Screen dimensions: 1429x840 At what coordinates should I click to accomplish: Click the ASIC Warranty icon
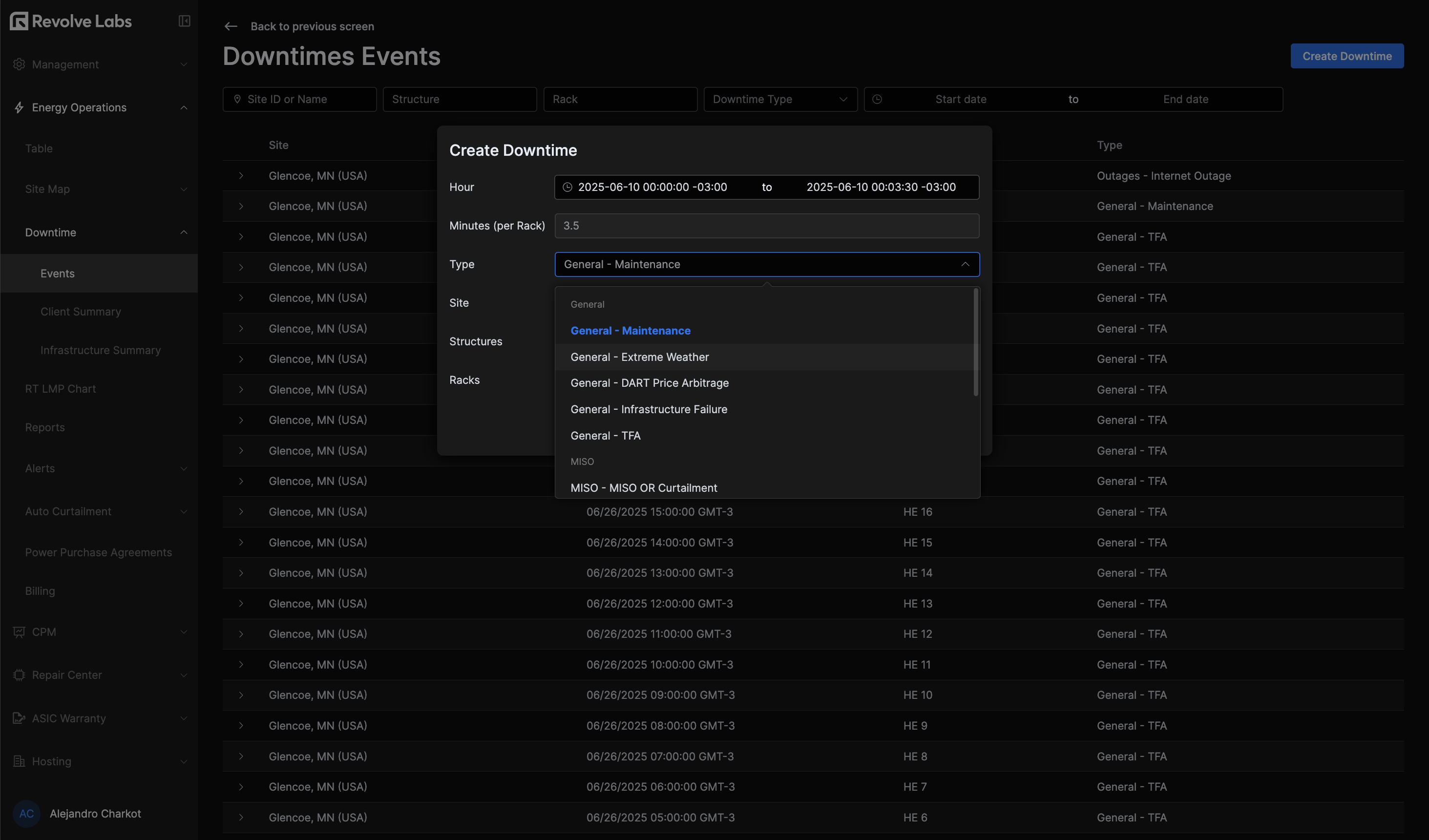point(19,718)
